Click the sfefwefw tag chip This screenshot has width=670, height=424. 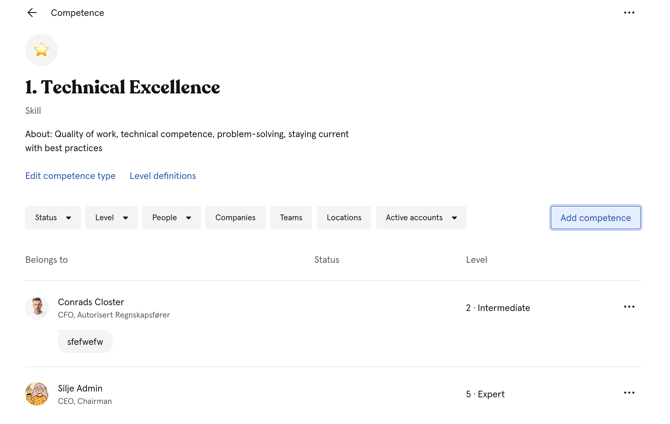click(85, 342)
